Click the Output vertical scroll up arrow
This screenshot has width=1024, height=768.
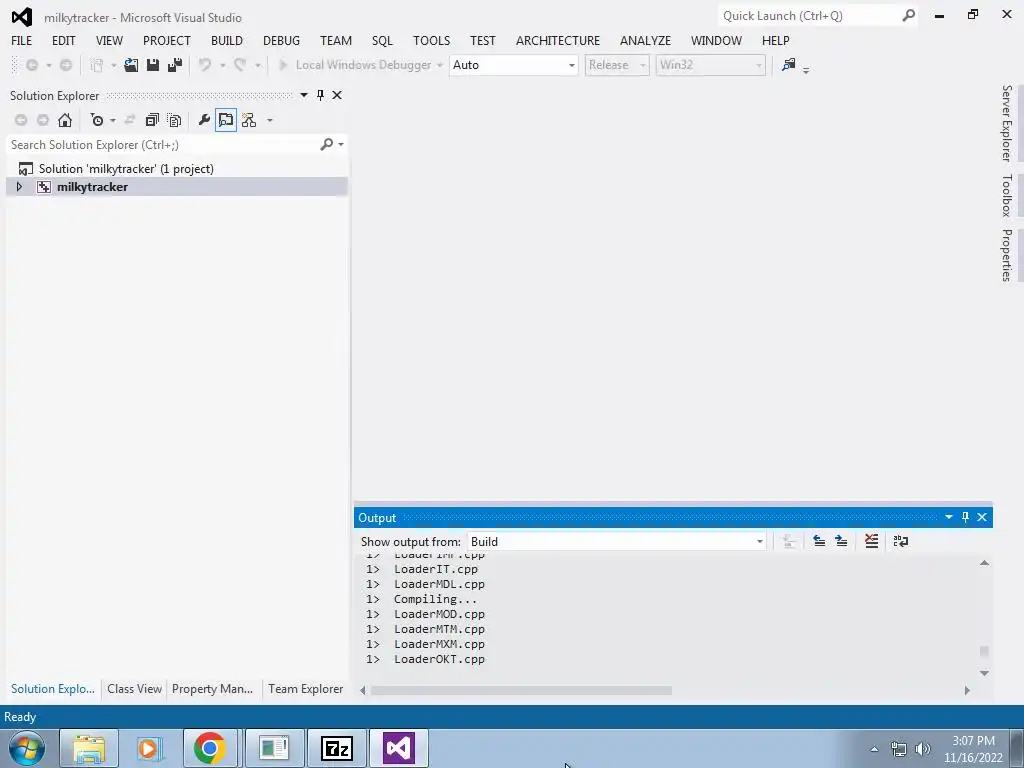(984, 563)
